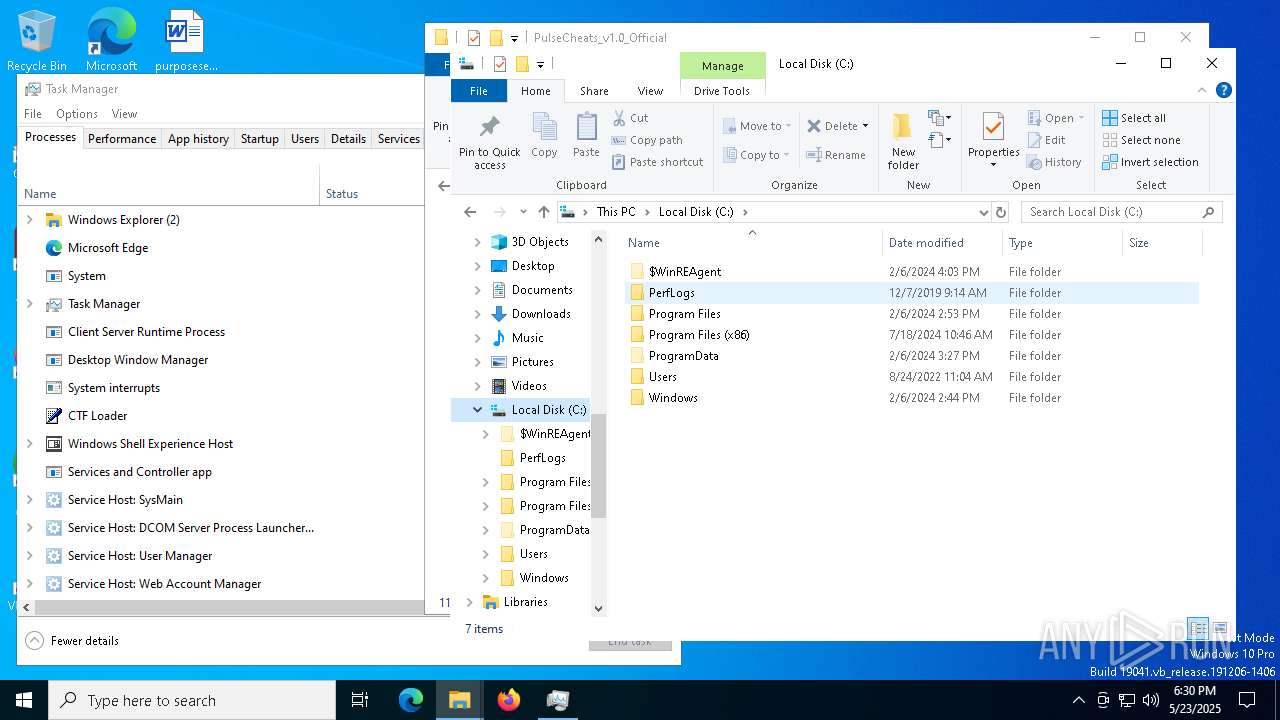The image size is (1280, 720).
Task: Click the Open ribbon button
Action: (1056, 118)
